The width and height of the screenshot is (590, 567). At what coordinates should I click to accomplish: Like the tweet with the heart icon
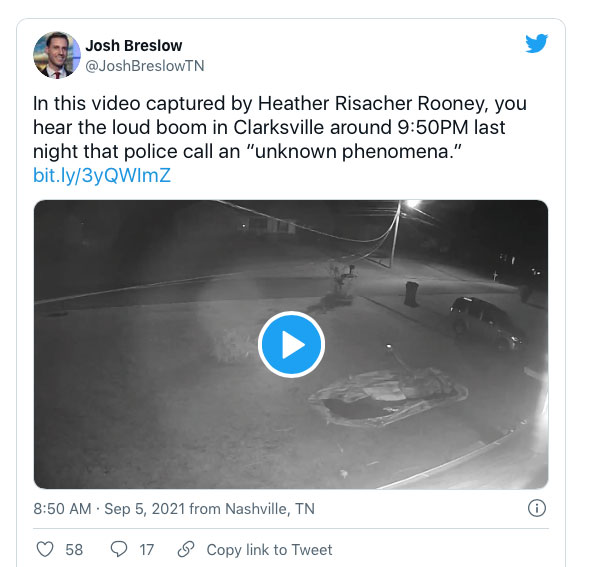pyautogui.click(x=45, y=549)
